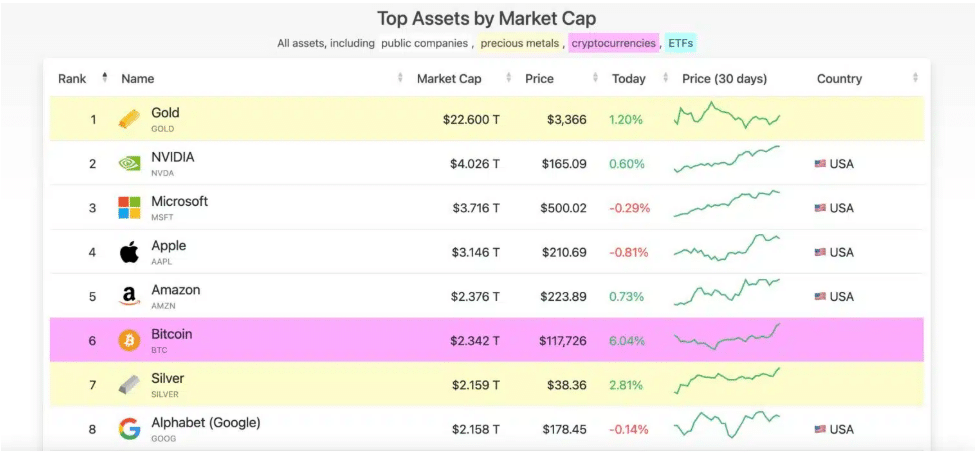
Task: Select the ETFs filter tag
Action: 680,43
